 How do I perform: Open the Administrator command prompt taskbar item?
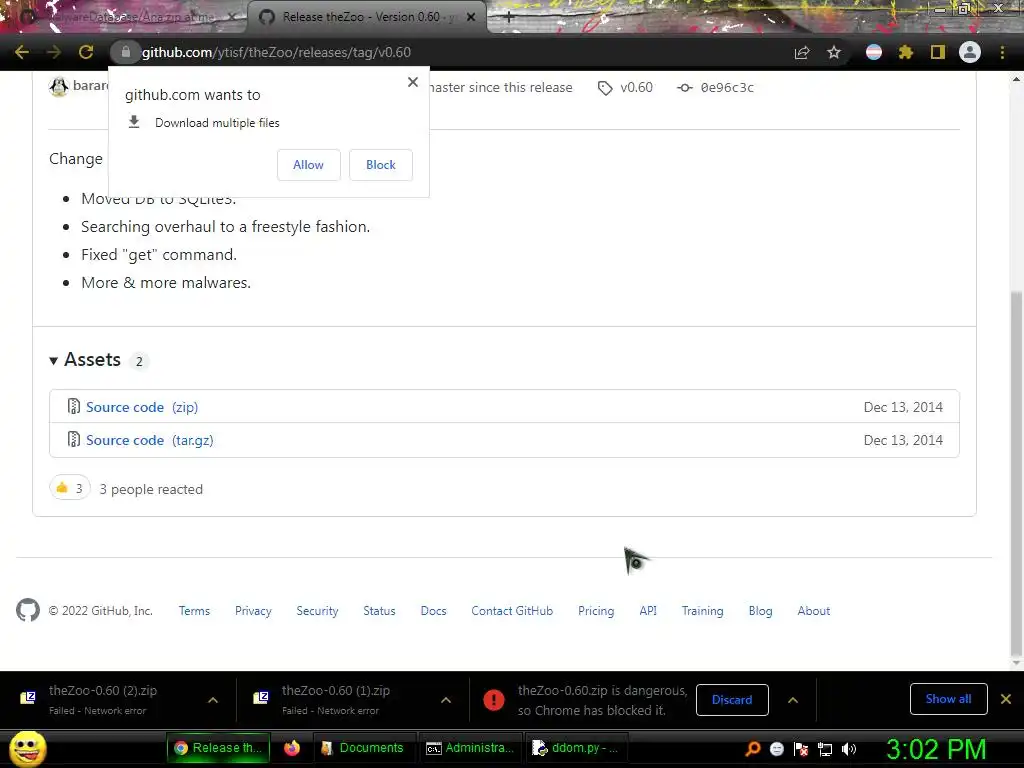click(469, 748)
